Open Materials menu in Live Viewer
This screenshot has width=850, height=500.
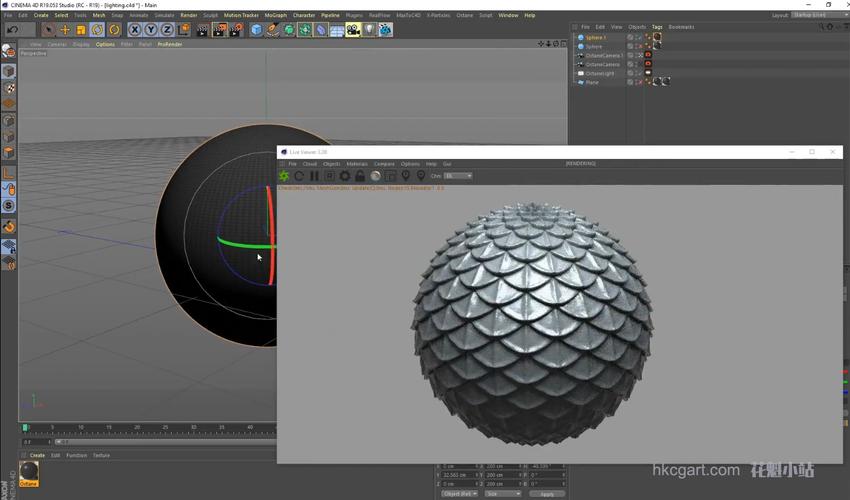(357, 164)
